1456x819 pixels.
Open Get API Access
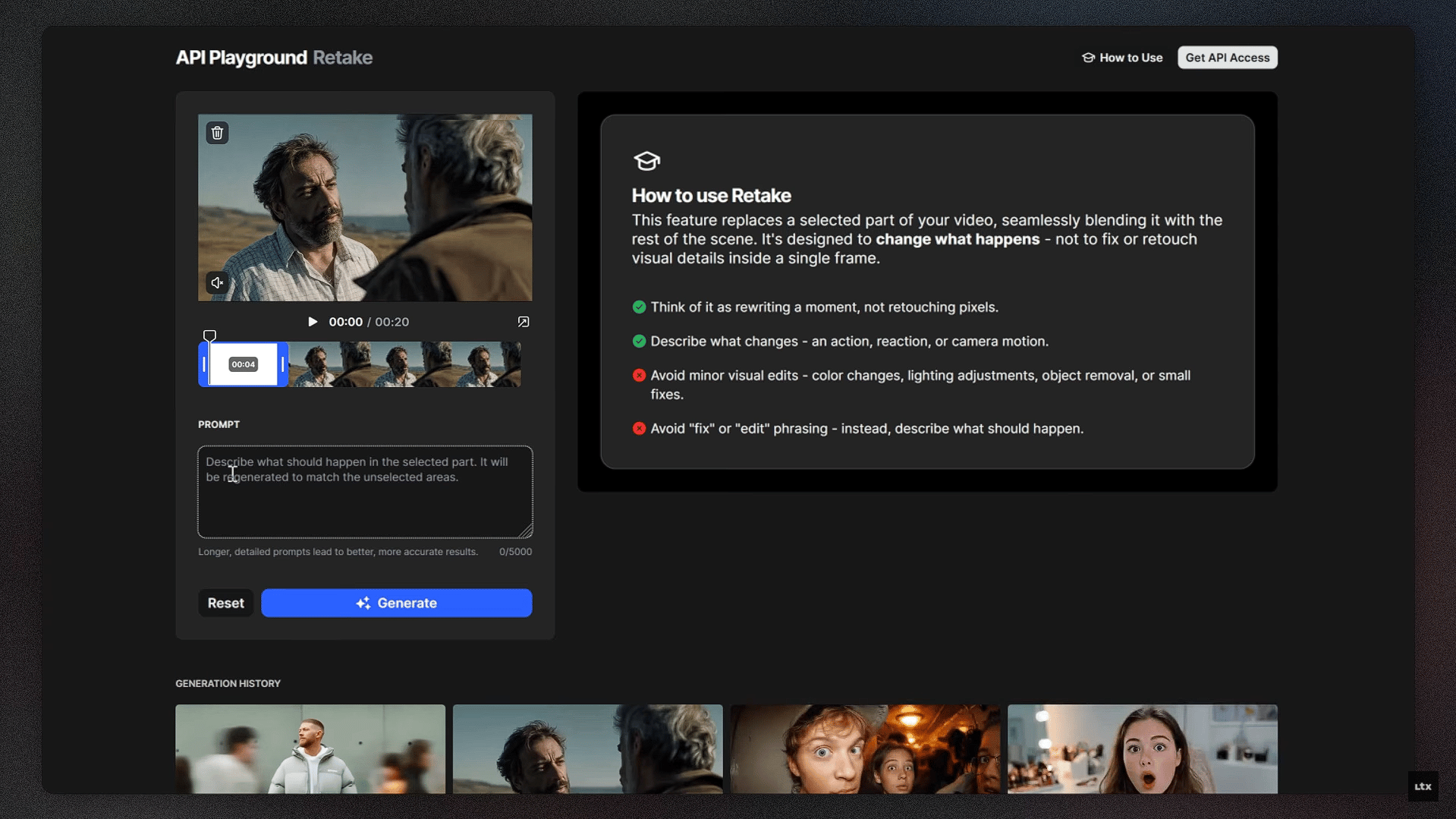(1227, 58)
